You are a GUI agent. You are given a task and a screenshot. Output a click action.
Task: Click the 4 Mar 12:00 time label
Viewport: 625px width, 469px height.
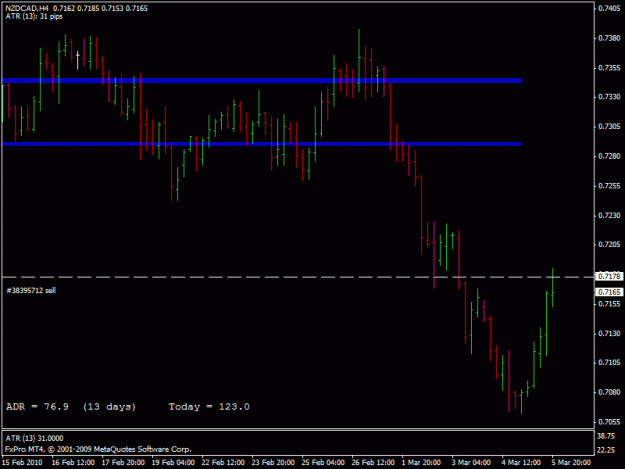(x=521, y=462)
